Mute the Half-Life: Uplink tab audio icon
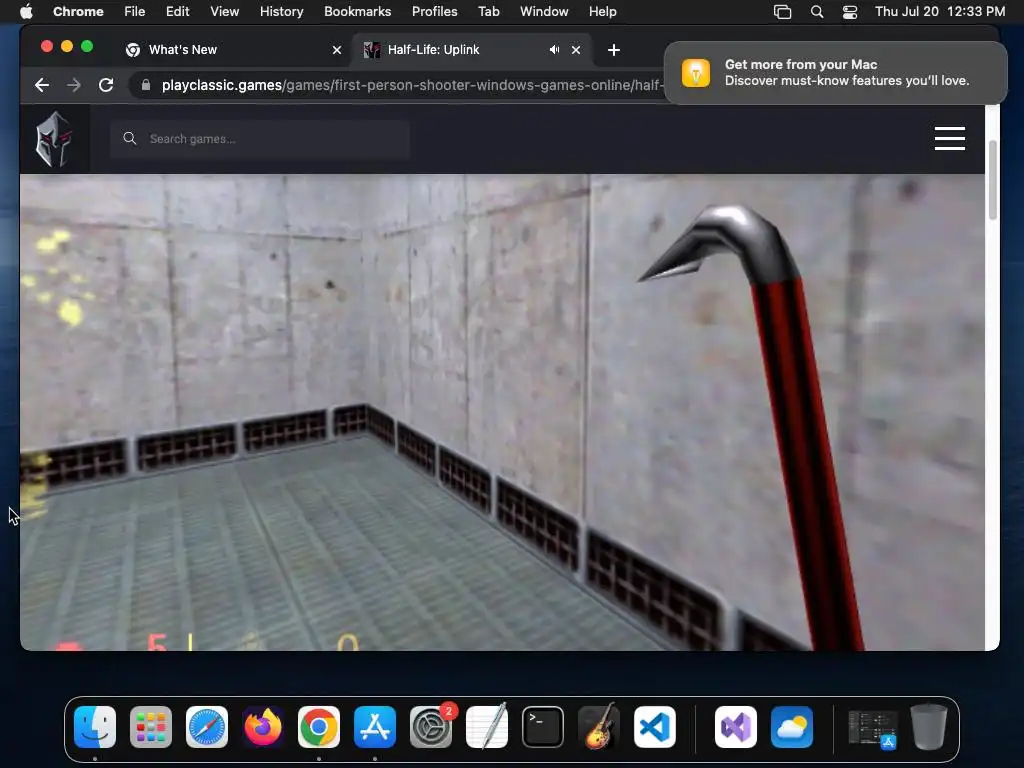This screenshot has height=768, width=1024. click(x=554, y=50)
